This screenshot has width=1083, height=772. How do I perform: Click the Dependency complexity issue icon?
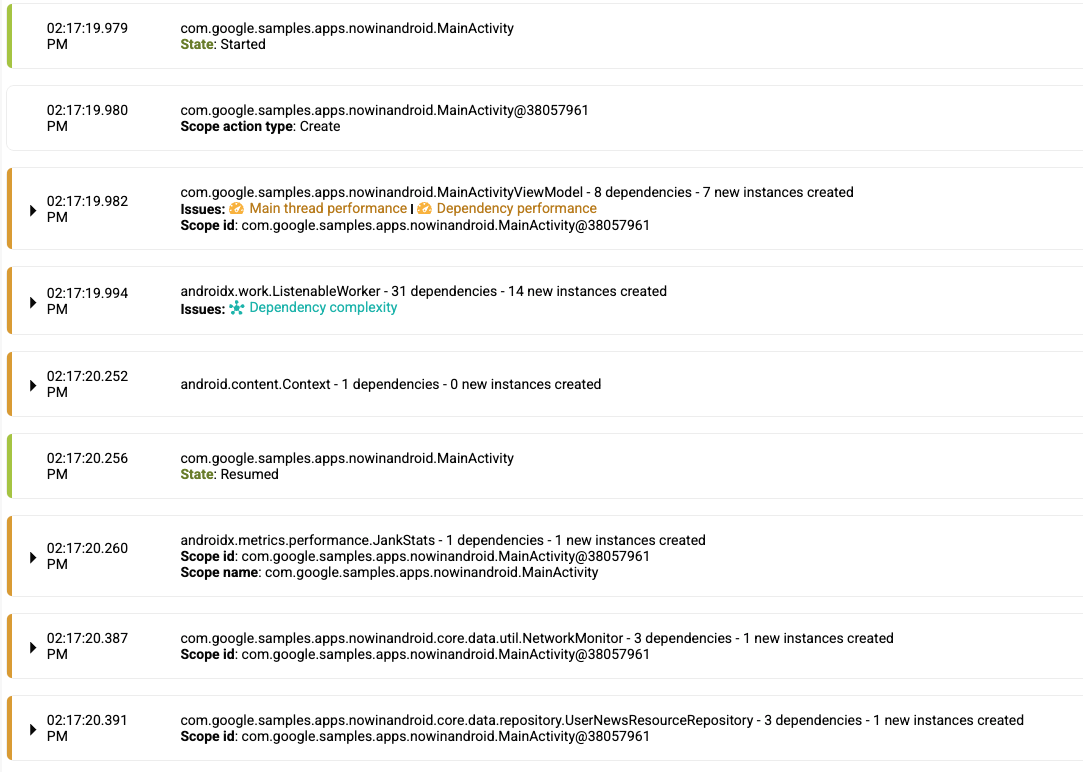(x=237, y=308)
